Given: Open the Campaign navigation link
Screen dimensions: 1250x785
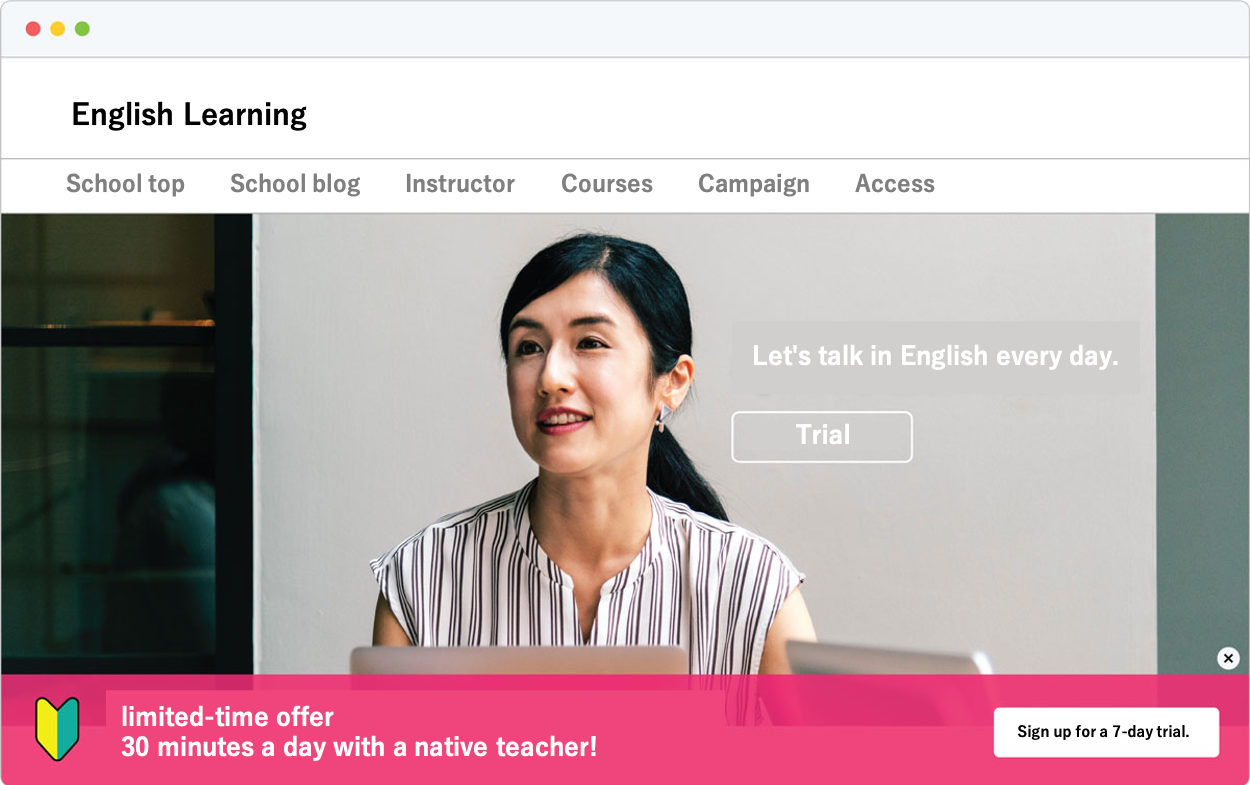Looking at the screenshot, I should [754, 184].
